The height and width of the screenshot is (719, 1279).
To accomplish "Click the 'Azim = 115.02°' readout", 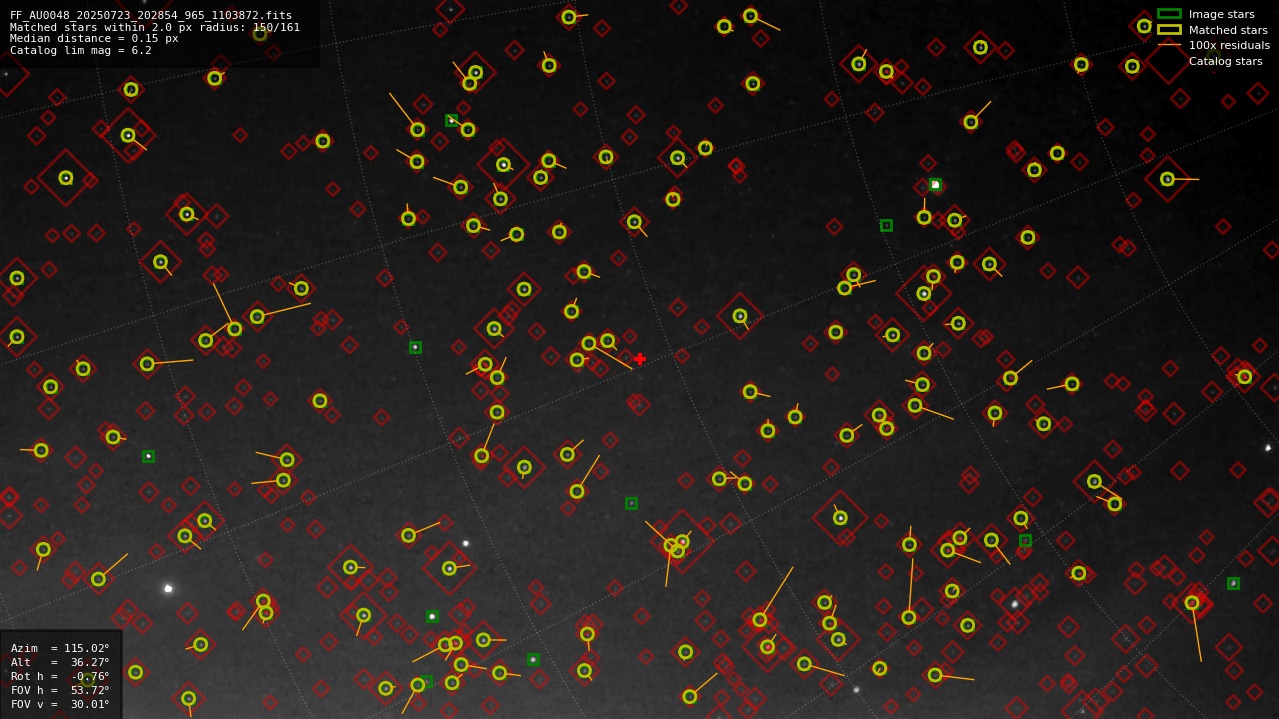I will [60, 648].
